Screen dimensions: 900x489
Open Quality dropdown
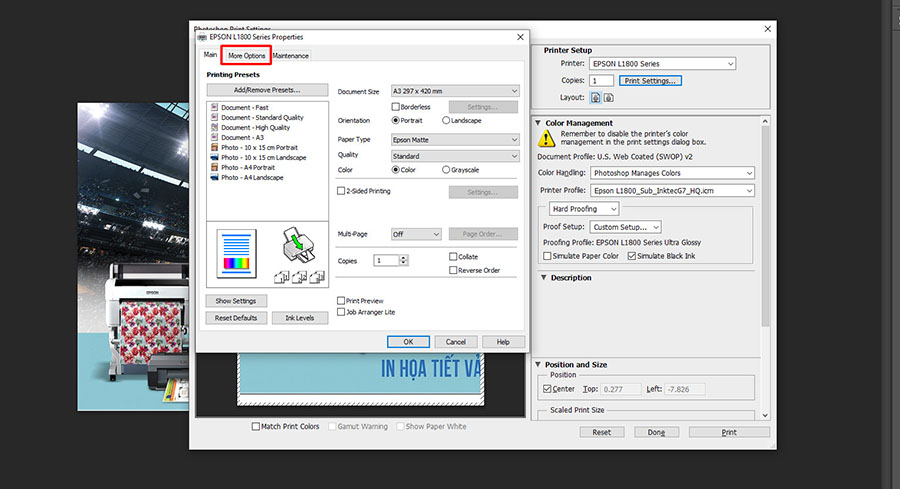455,156
